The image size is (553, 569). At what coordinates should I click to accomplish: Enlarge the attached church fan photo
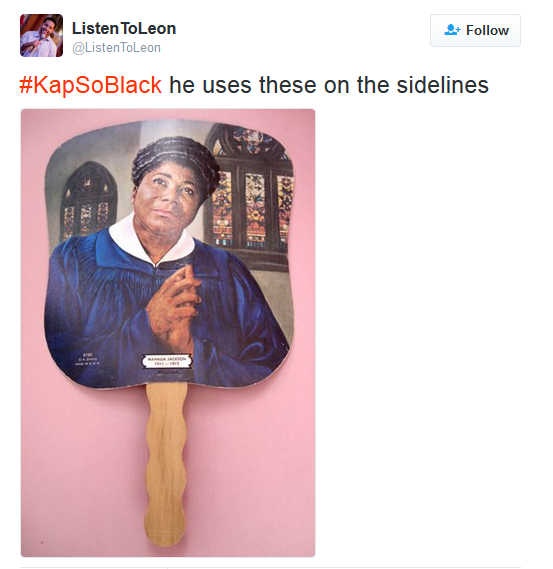[x=168, y=333]
